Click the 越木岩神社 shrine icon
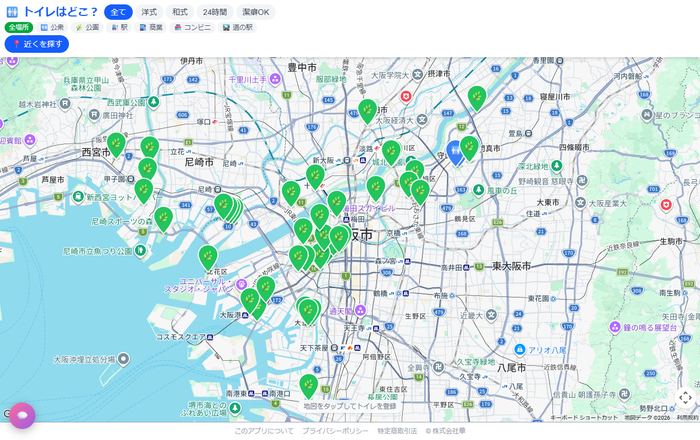The width and height of the screenshot is (700, 440). [x=65, y=104]
